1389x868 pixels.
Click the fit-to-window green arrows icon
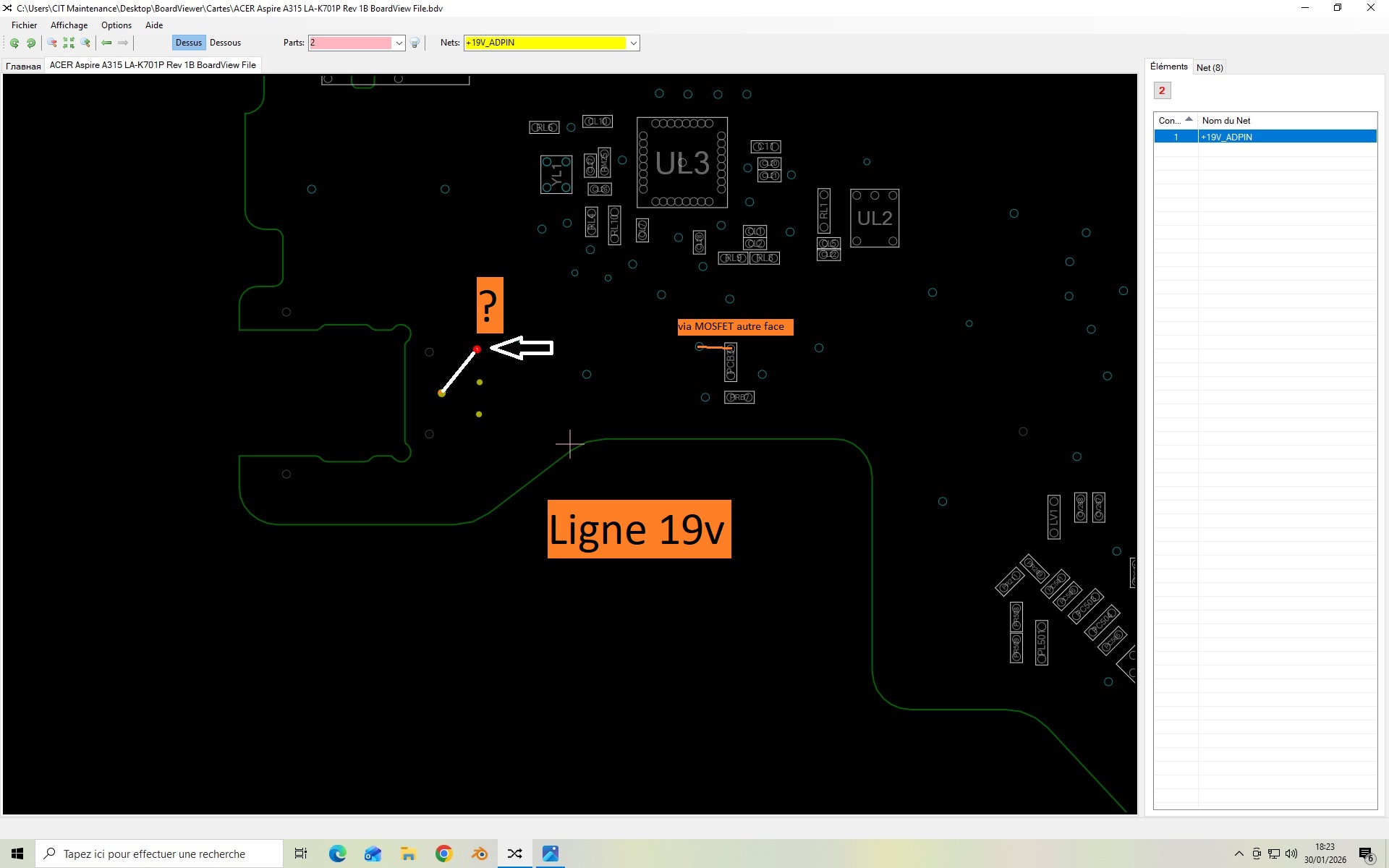pyautogui.click(x=69, y=43)
